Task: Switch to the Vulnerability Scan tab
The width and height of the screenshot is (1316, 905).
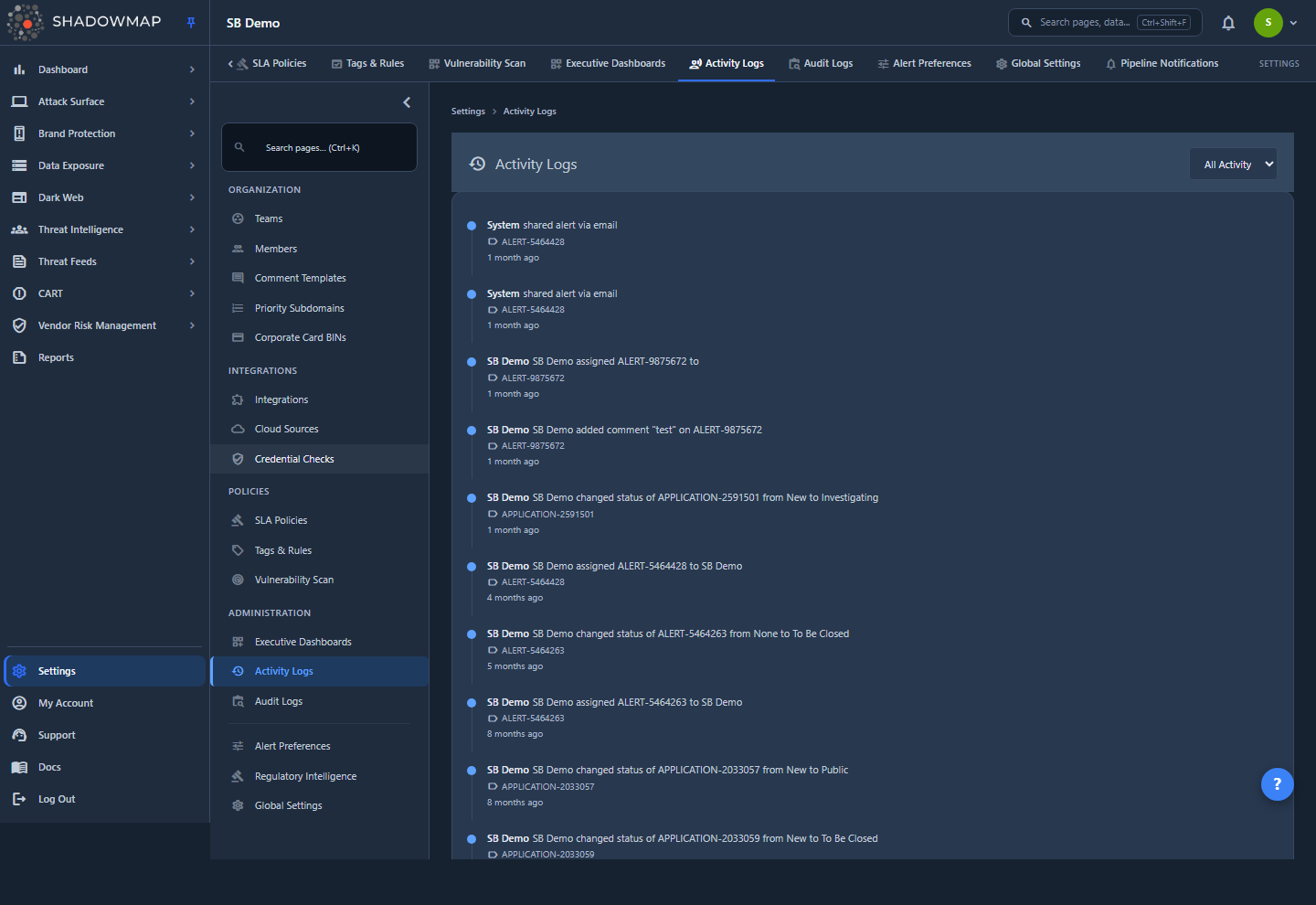Action: click(x=477, y=64)
